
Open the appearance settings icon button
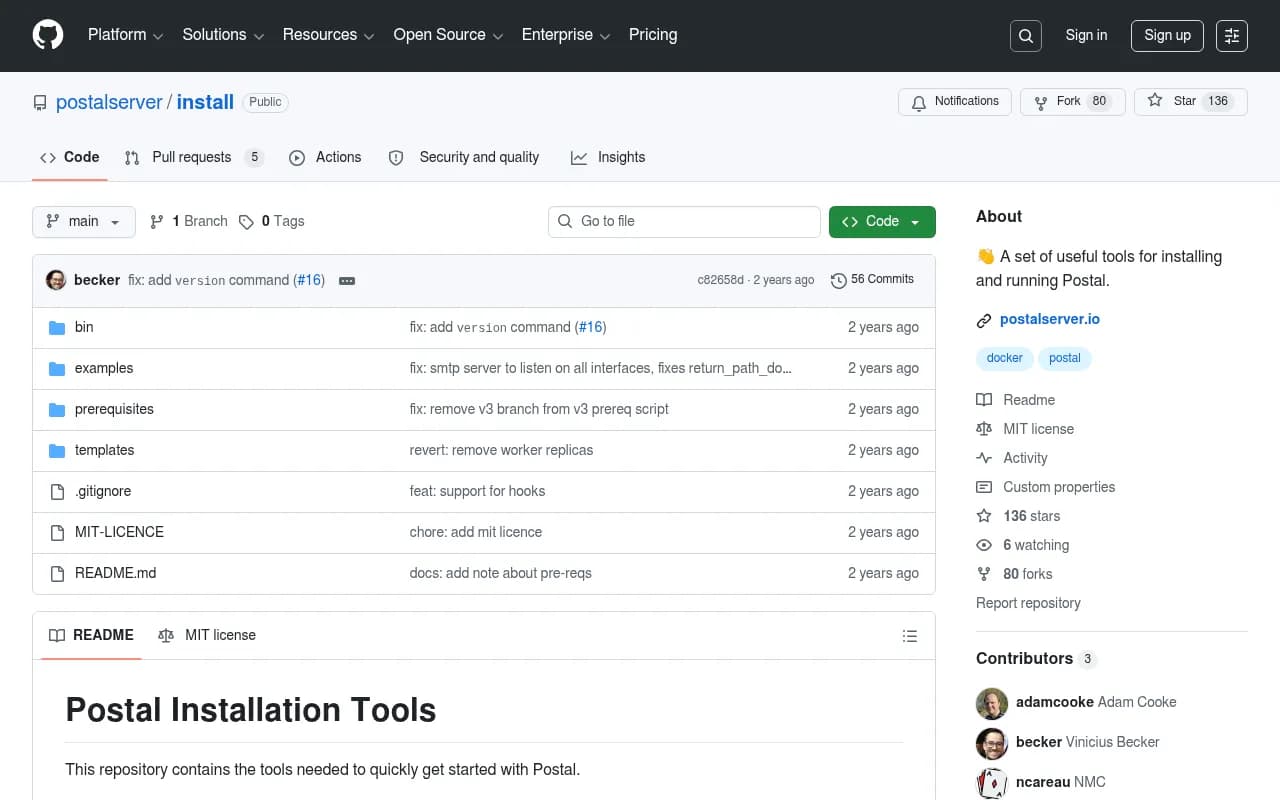[1232, 36]
